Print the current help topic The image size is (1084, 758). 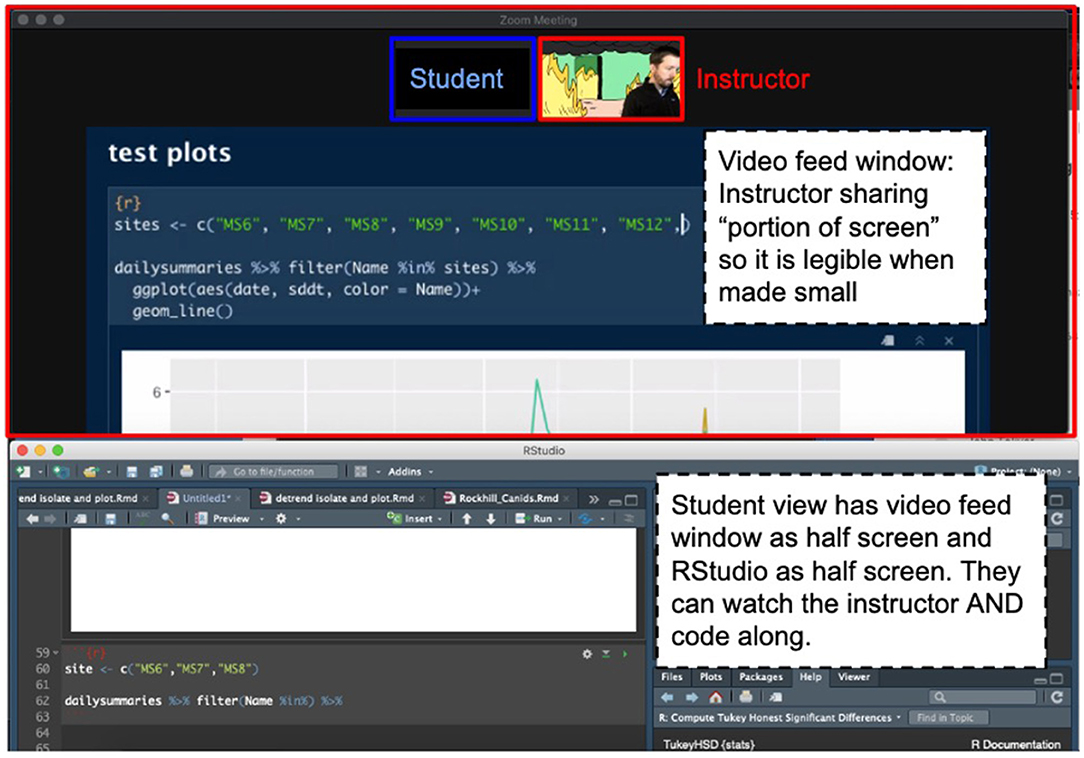click(746, 697)
